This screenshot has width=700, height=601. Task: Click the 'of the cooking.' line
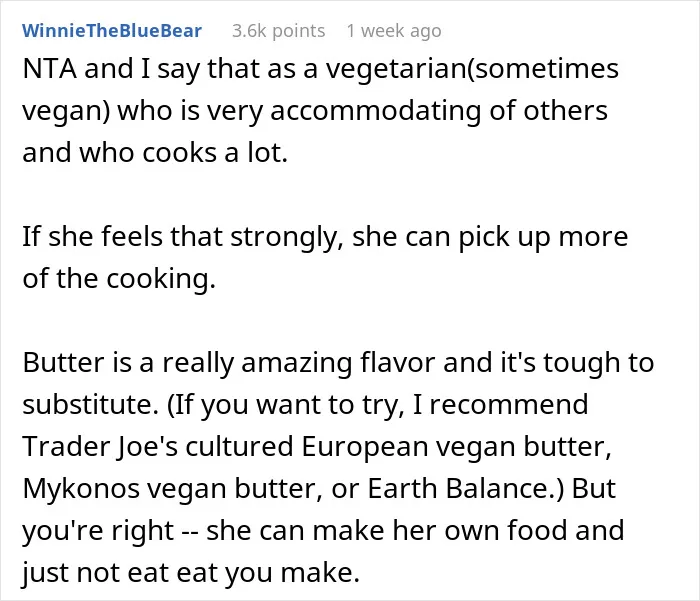coord(119,279)
